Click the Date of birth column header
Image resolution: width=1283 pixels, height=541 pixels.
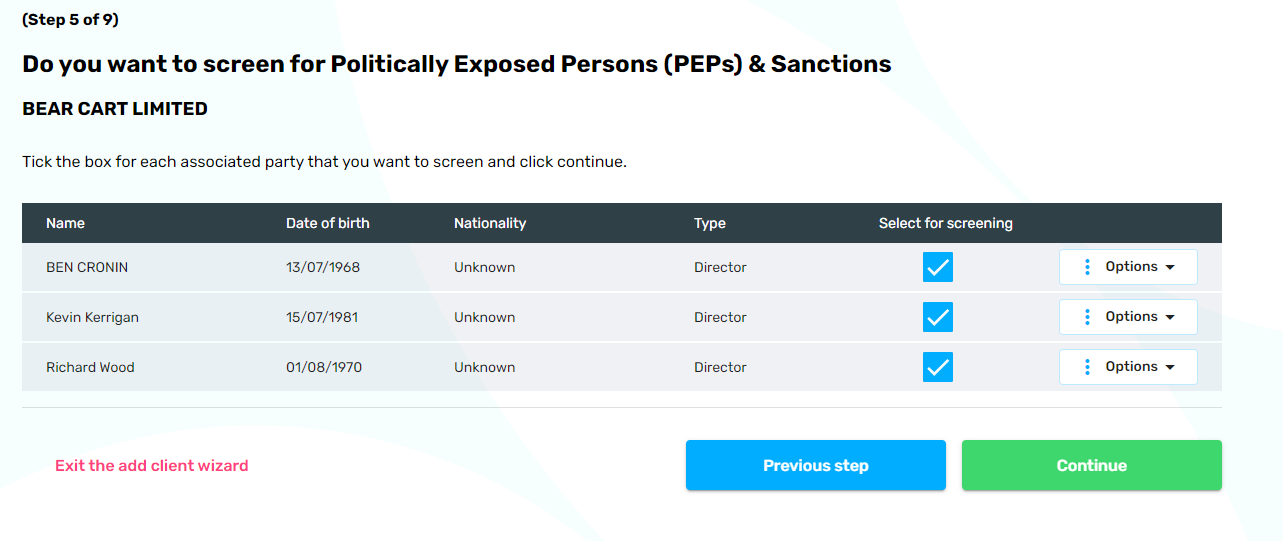coord(327,223)
